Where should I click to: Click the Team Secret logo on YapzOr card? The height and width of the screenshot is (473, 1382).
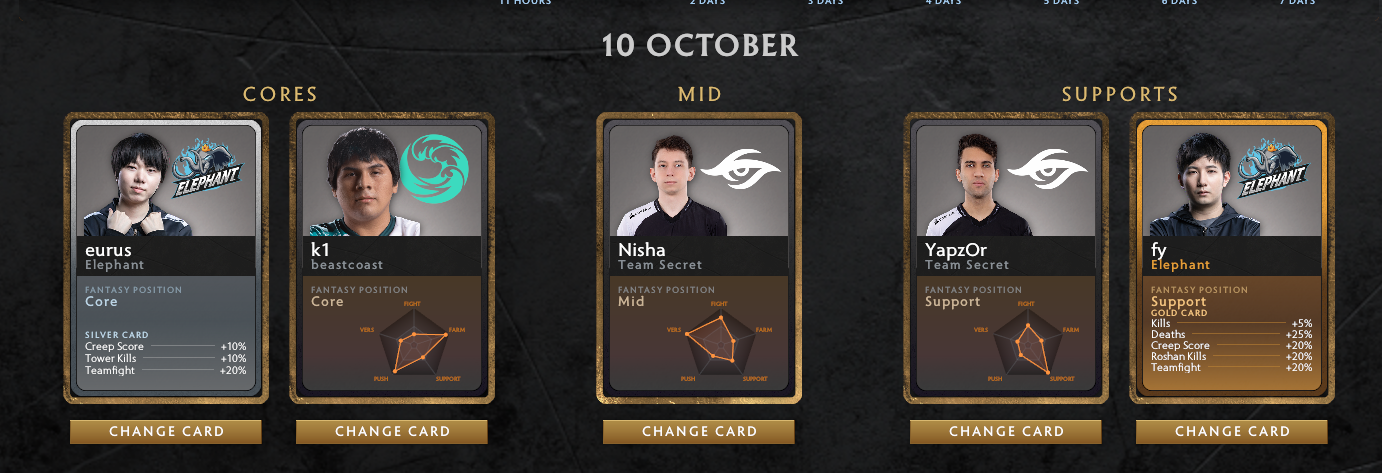pyautogui.click(x=1047, y=169)
